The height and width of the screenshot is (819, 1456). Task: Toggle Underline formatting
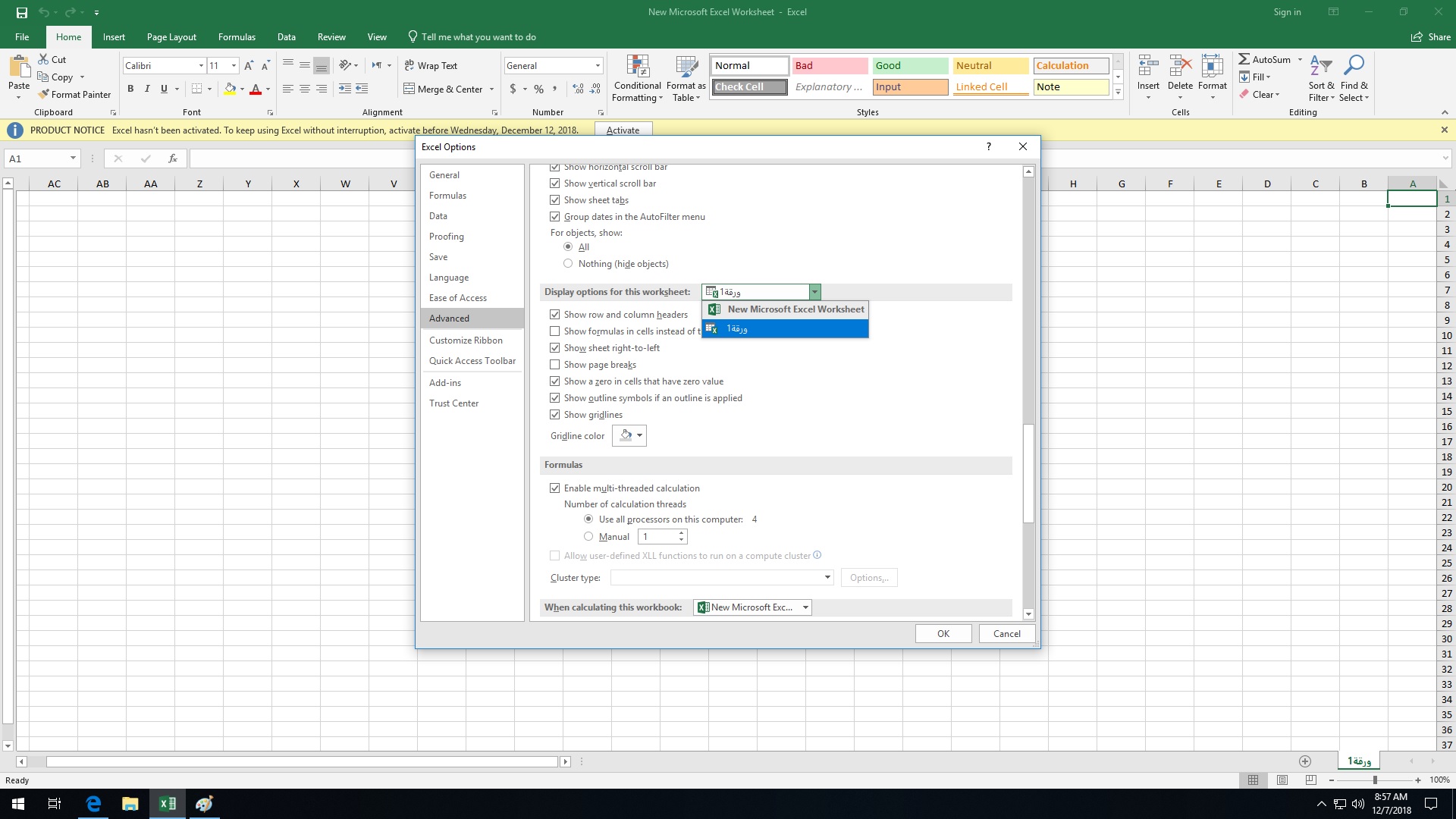[164, 89]
